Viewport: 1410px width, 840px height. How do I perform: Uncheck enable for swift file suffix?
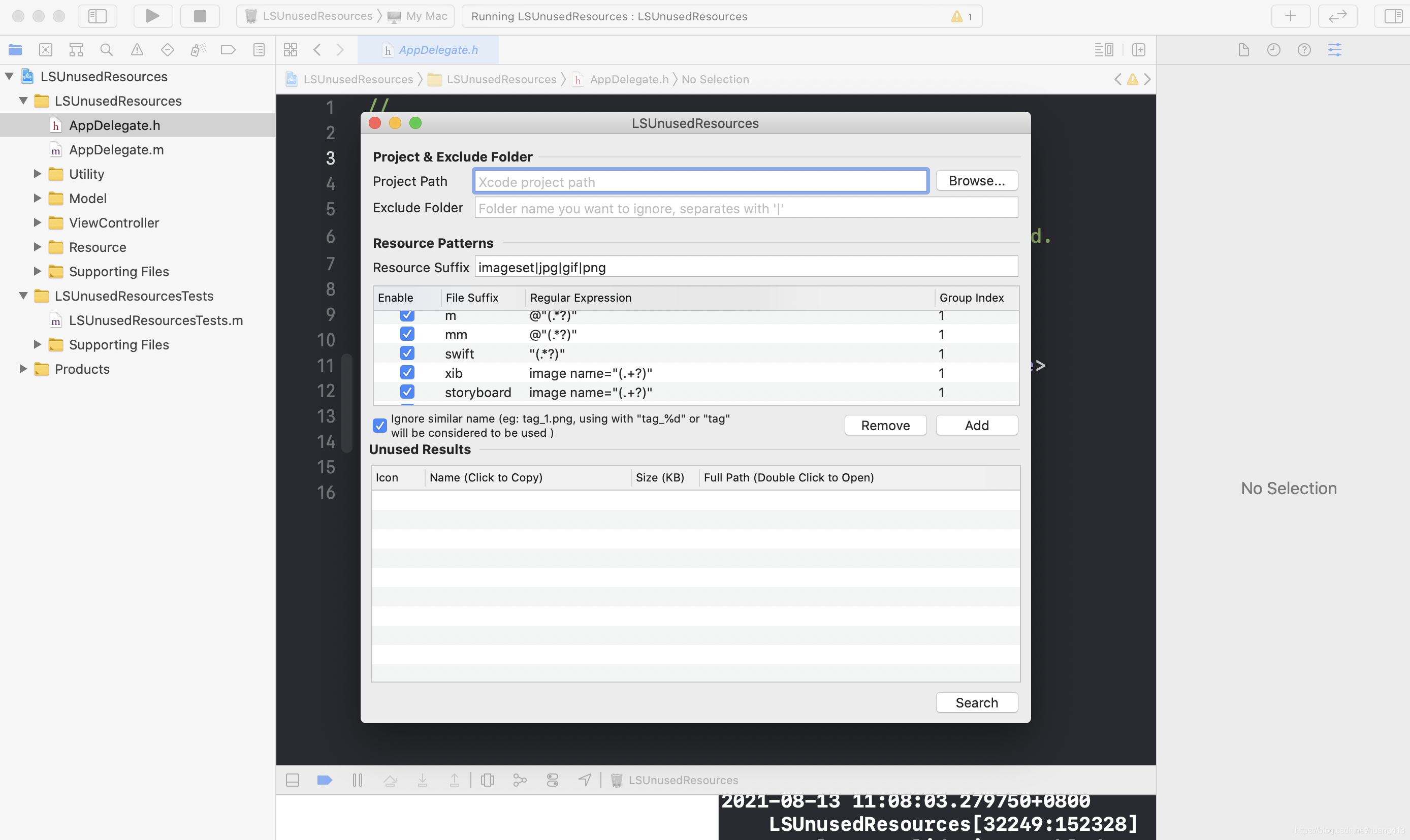407,353
